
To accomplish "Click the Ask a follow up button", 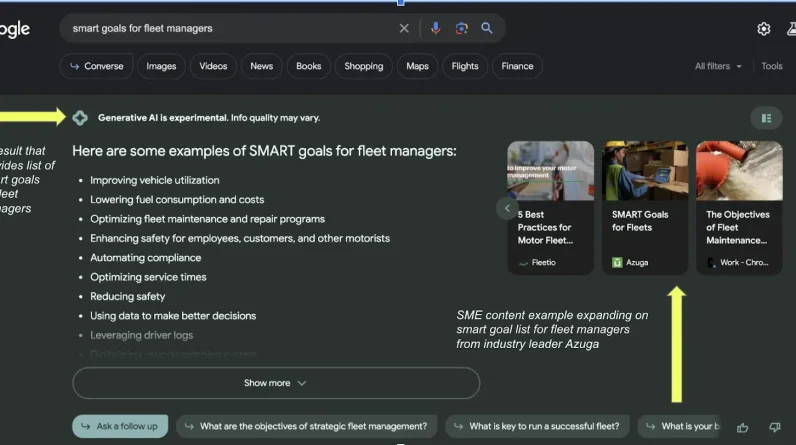I will coord(120,426).
